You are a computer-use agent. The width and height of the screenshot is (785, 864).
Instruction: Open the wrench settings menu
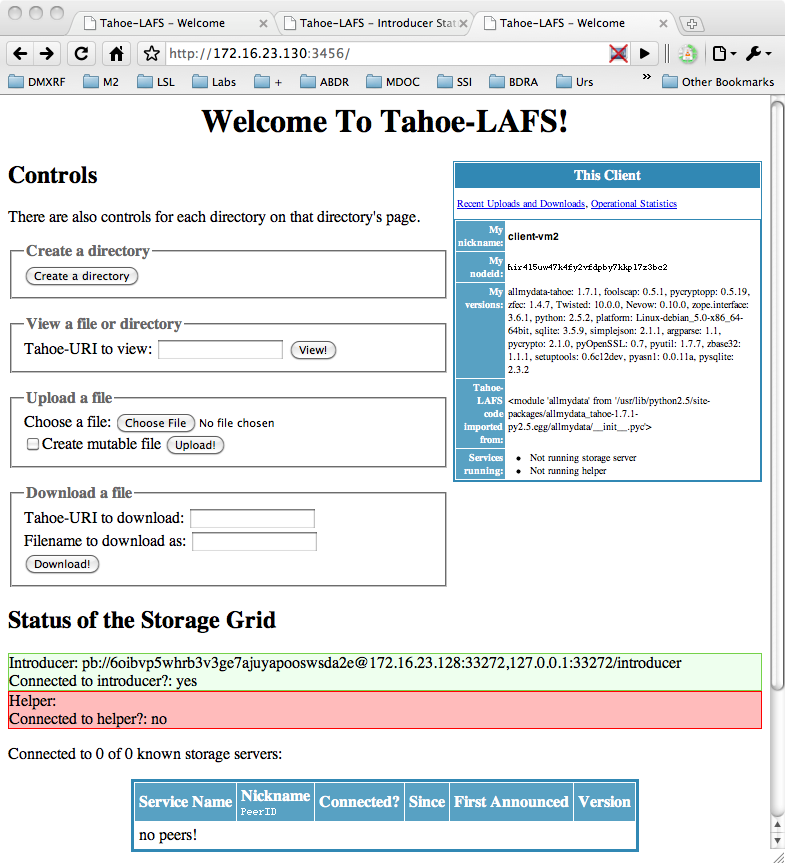click(759, 53)
